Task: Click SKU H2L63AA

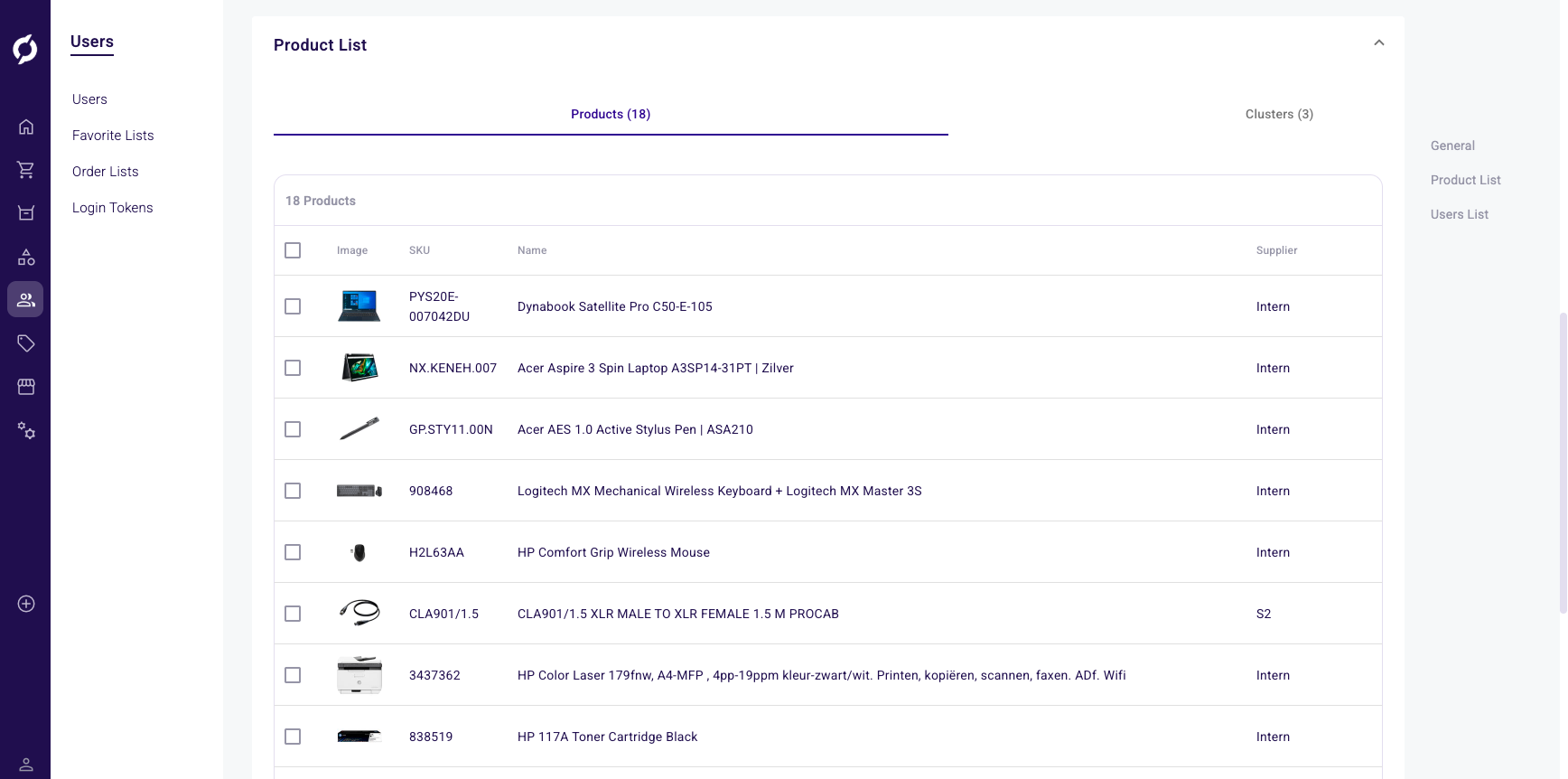Action: click(x=436, y=552)
